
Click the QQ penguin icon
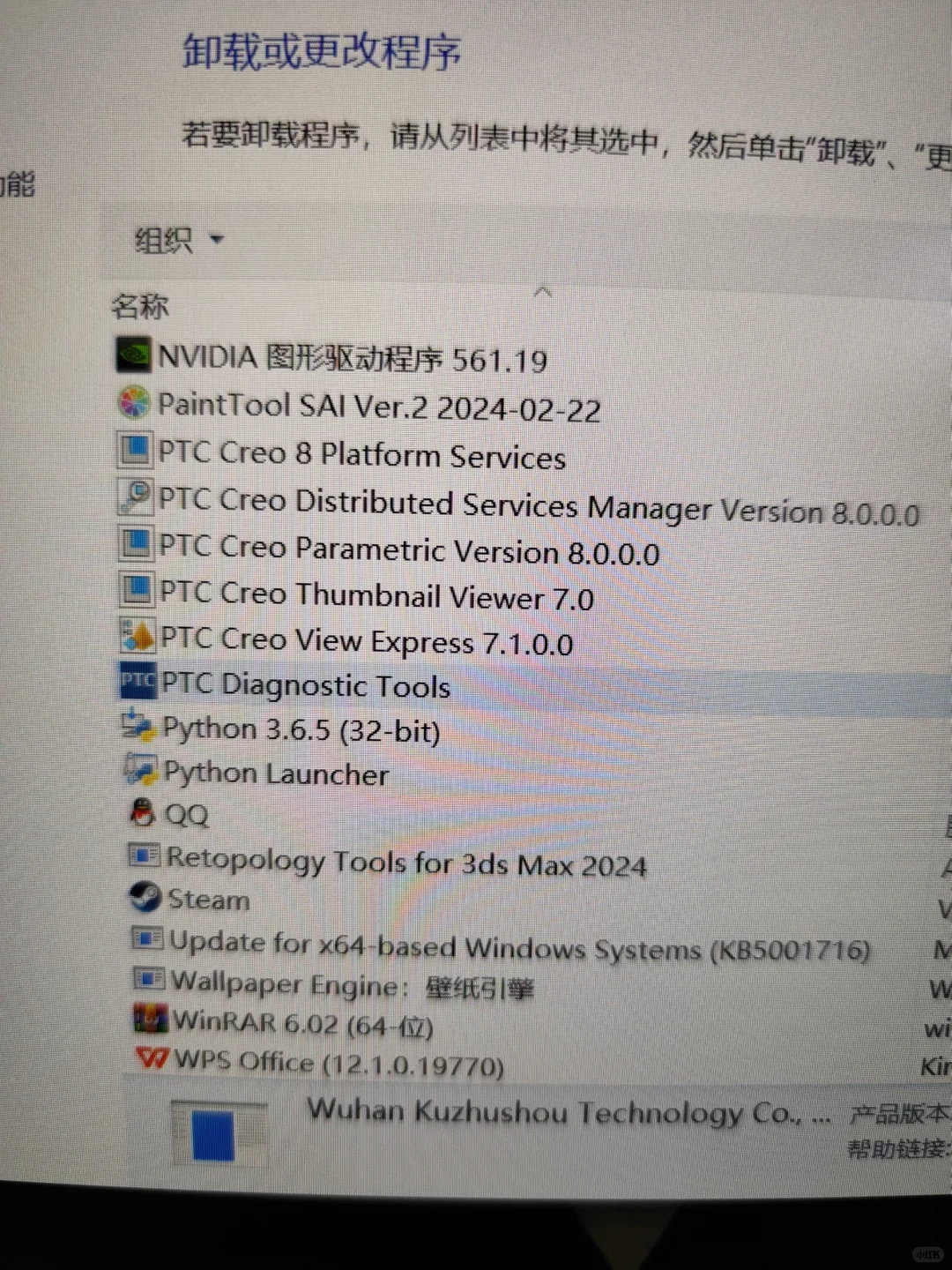pos(143,812)
